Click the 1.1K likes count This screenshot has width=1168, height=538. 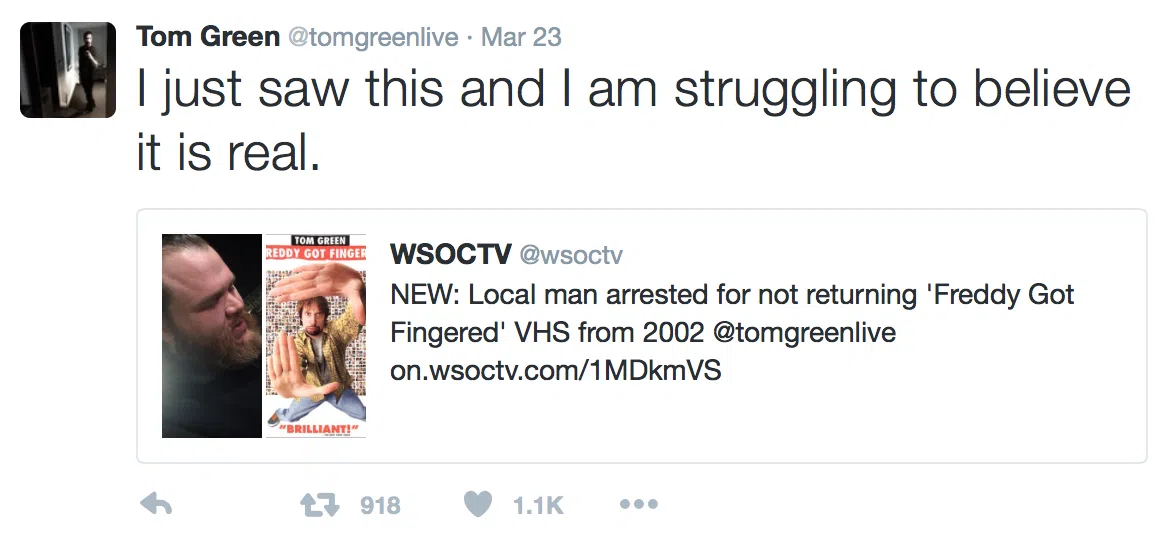538,506
